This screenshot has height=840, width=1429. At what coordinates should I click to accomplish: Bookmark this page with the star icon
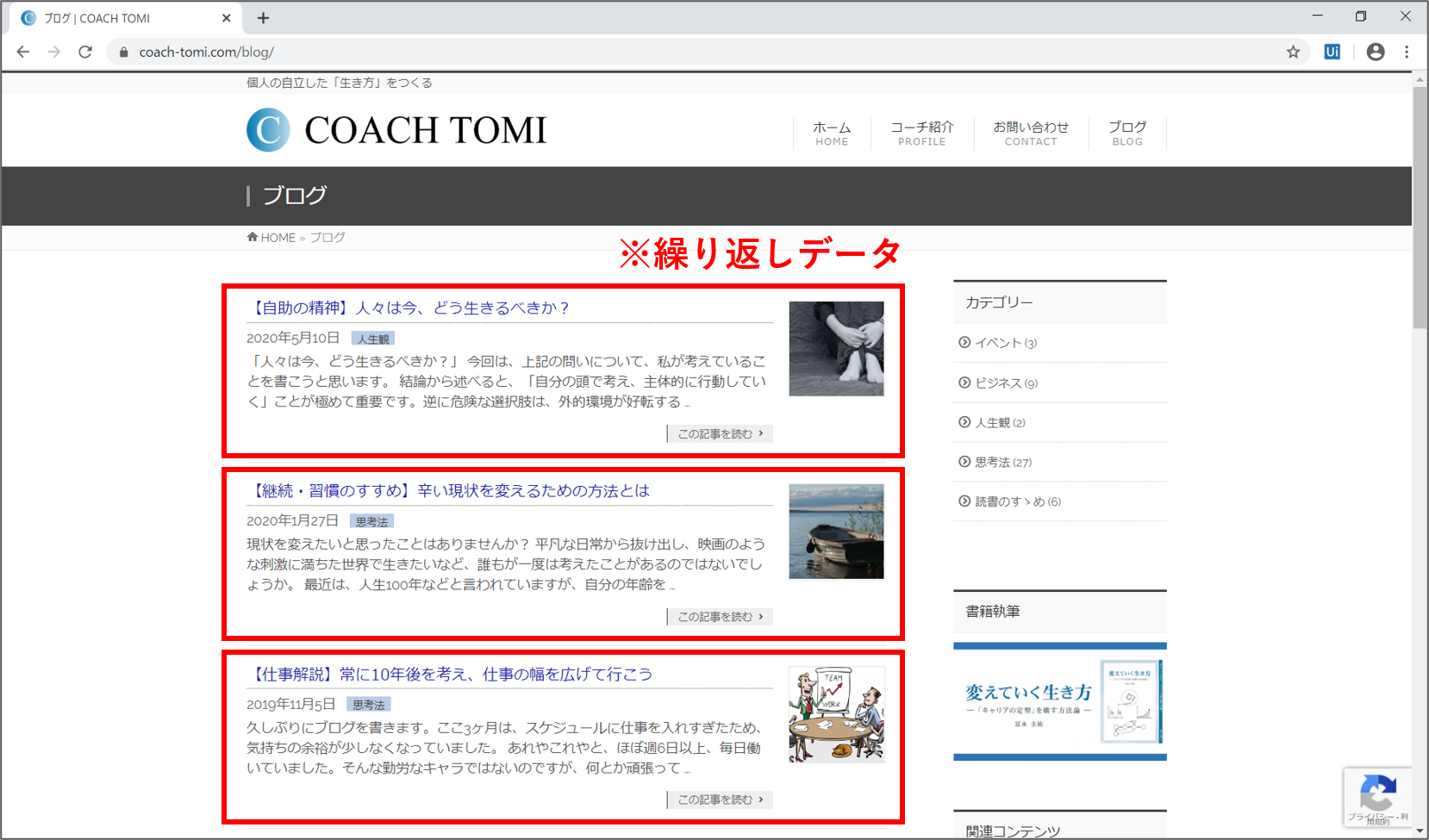1293,52
